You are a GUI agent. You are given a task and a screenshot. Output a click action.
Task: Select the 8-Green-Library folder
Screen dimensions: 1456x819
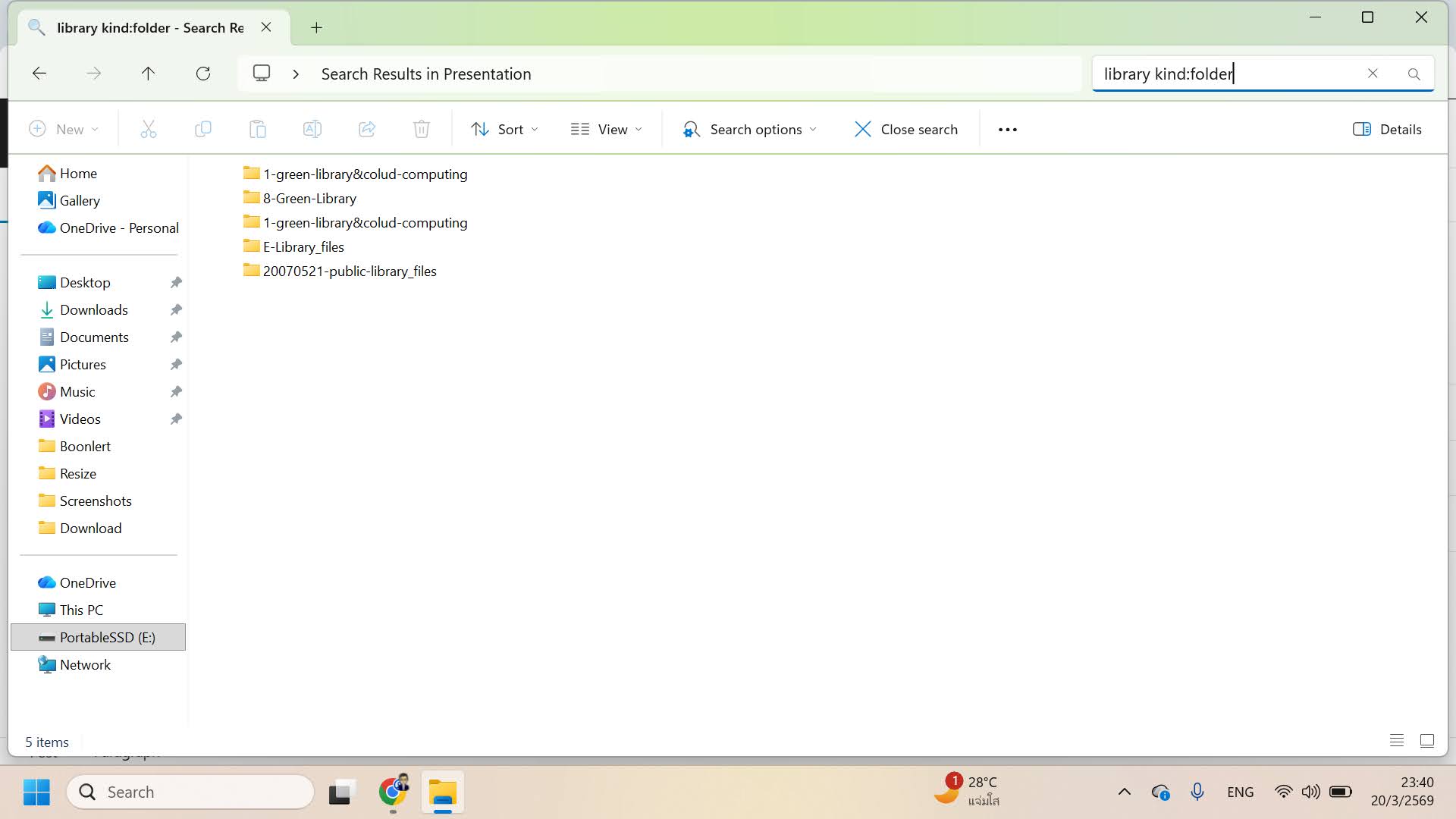coord(309,199)
